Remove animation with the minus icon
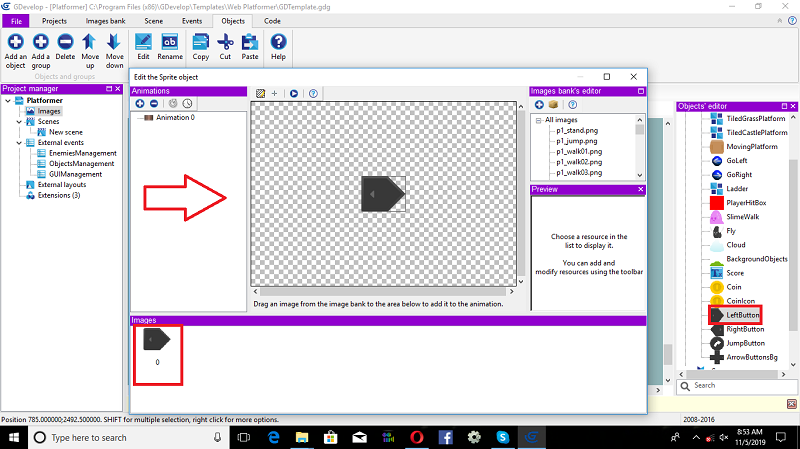 [x=154, y=104]
